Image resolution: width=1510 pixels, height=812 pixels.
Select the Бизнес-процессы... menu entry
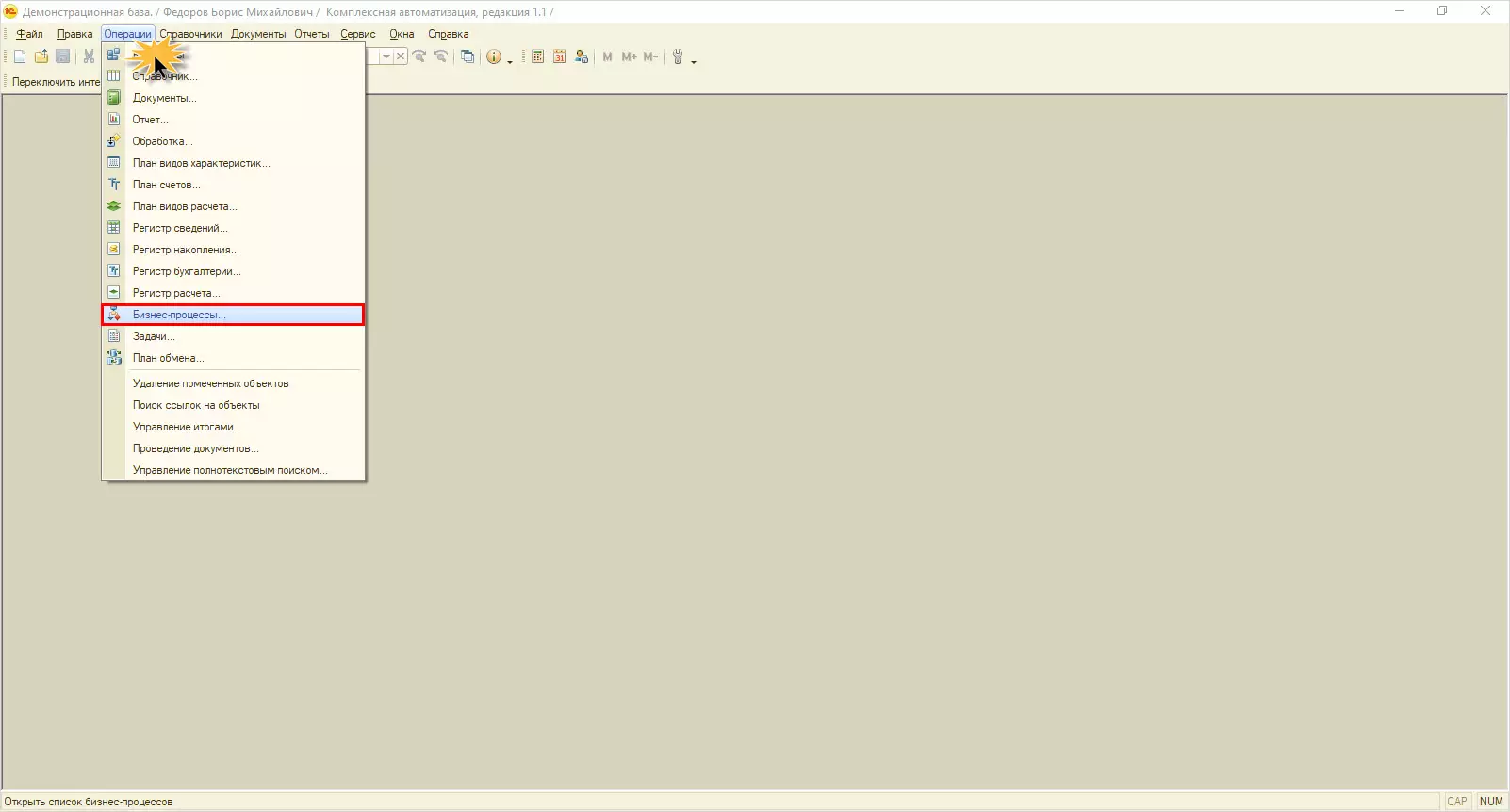coord(233,315)
